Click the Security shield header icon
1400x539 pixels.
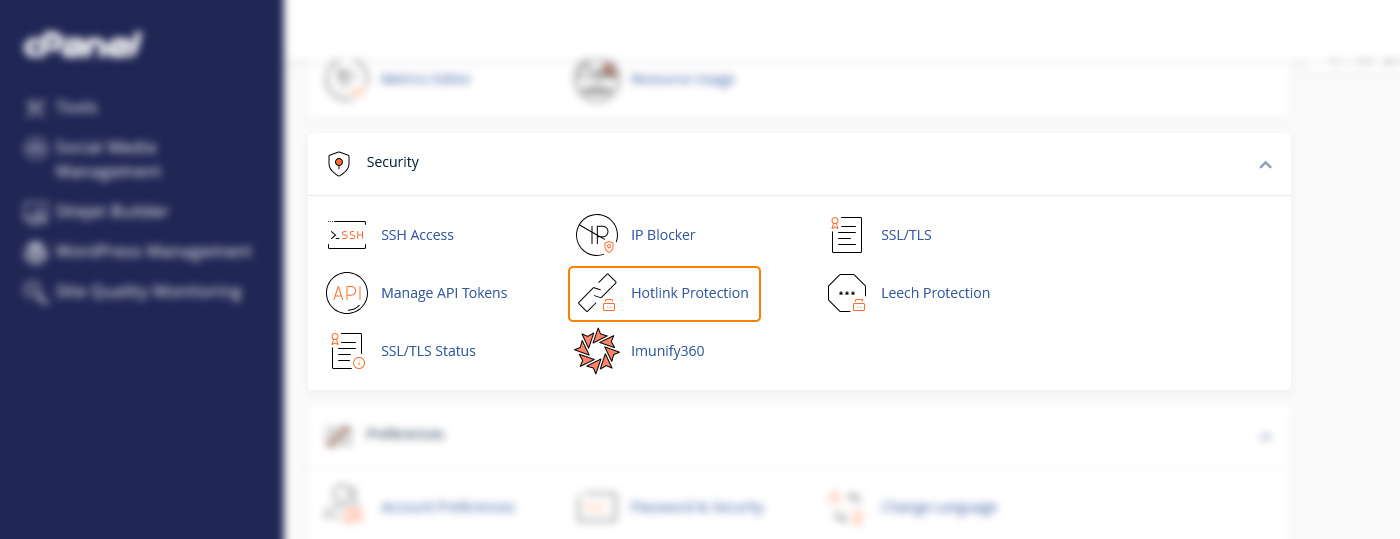click(339, 163)
